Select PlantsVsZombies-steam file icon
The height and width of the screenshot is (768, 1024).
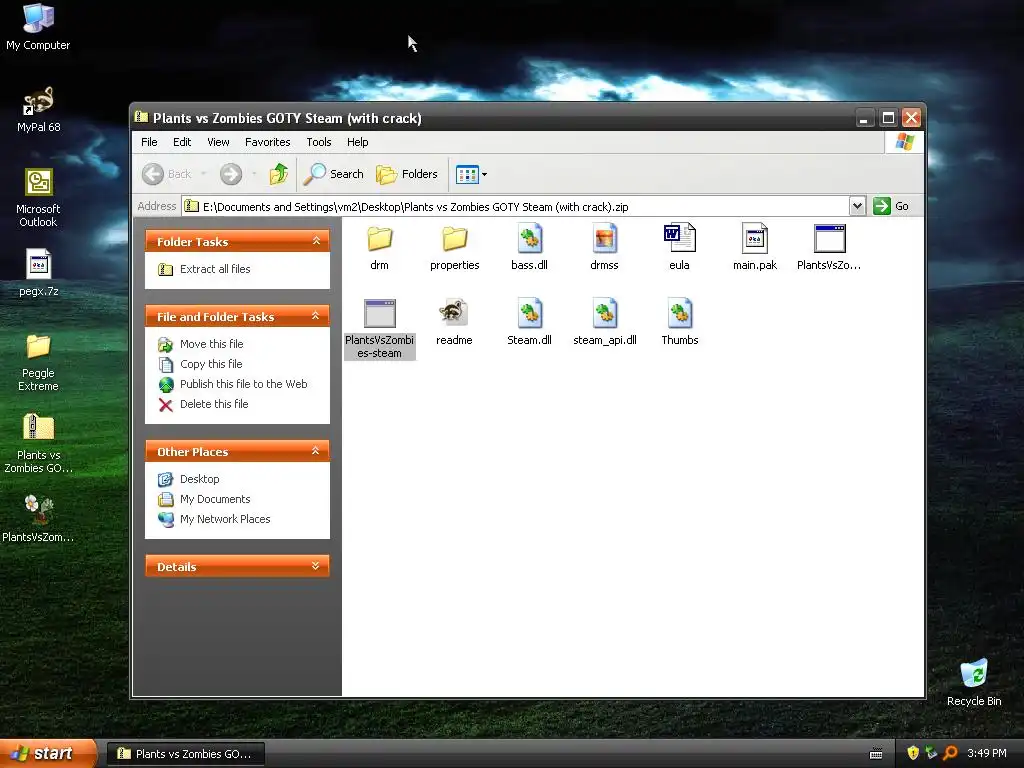point(379,313)
